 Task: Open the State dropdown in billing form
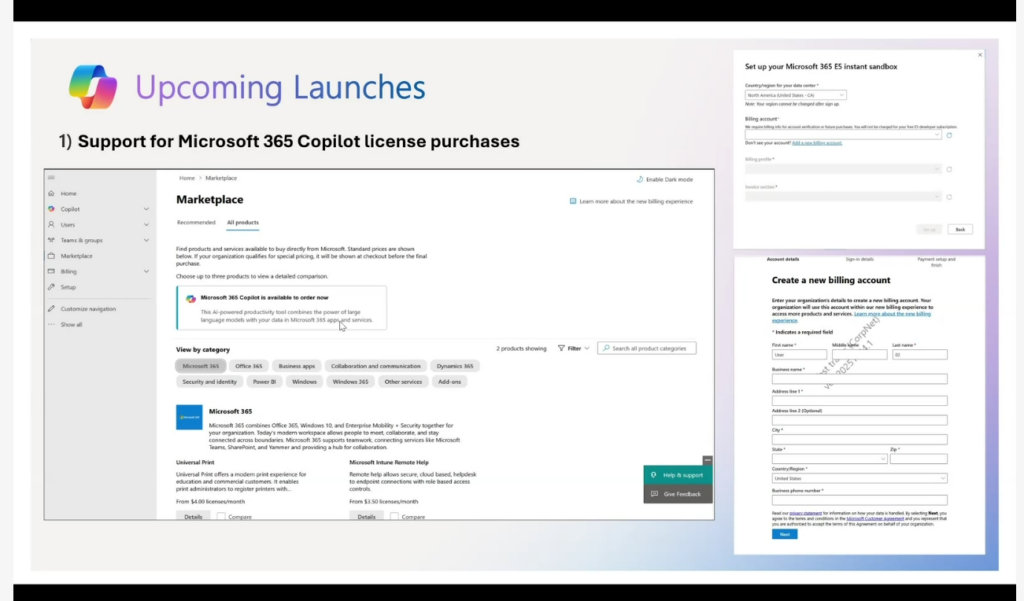(829, 459)
